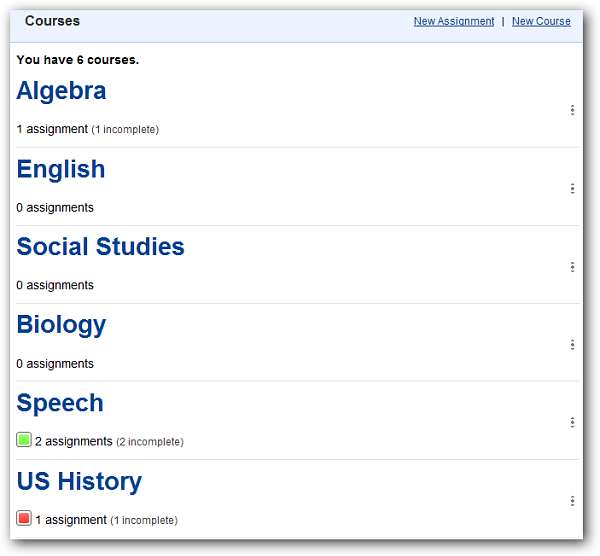Screen dimensions: 600x556
Task: Open the English course
Action: tap(61, 169)
